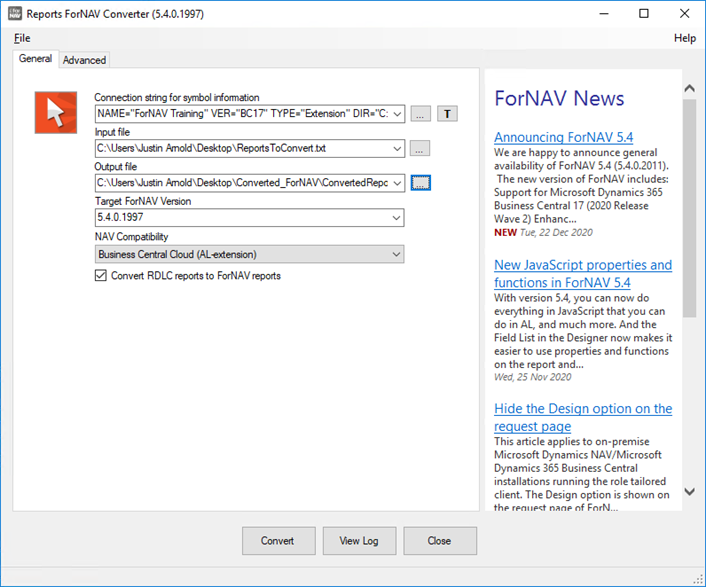The height and width of the screenshot is (587, 706).
Task: Expand the NAV Compatibility dropdown
Action: point(397,254)
